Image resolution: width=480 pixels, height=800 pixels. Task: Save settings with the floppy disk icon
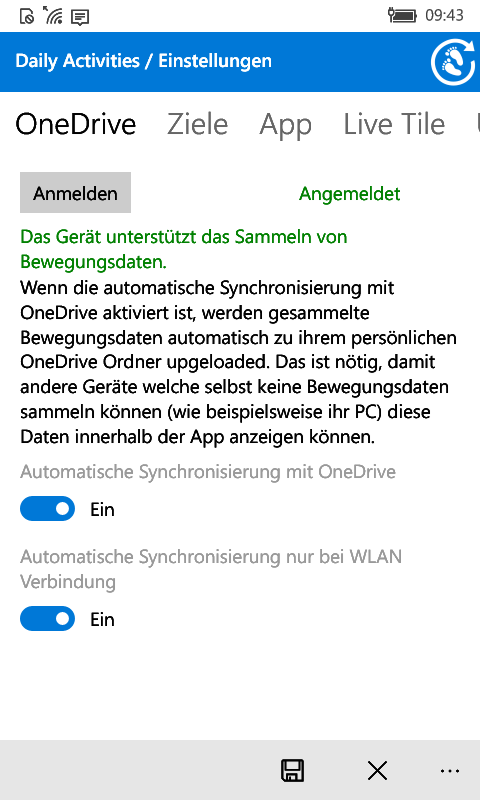click(292, 770)
